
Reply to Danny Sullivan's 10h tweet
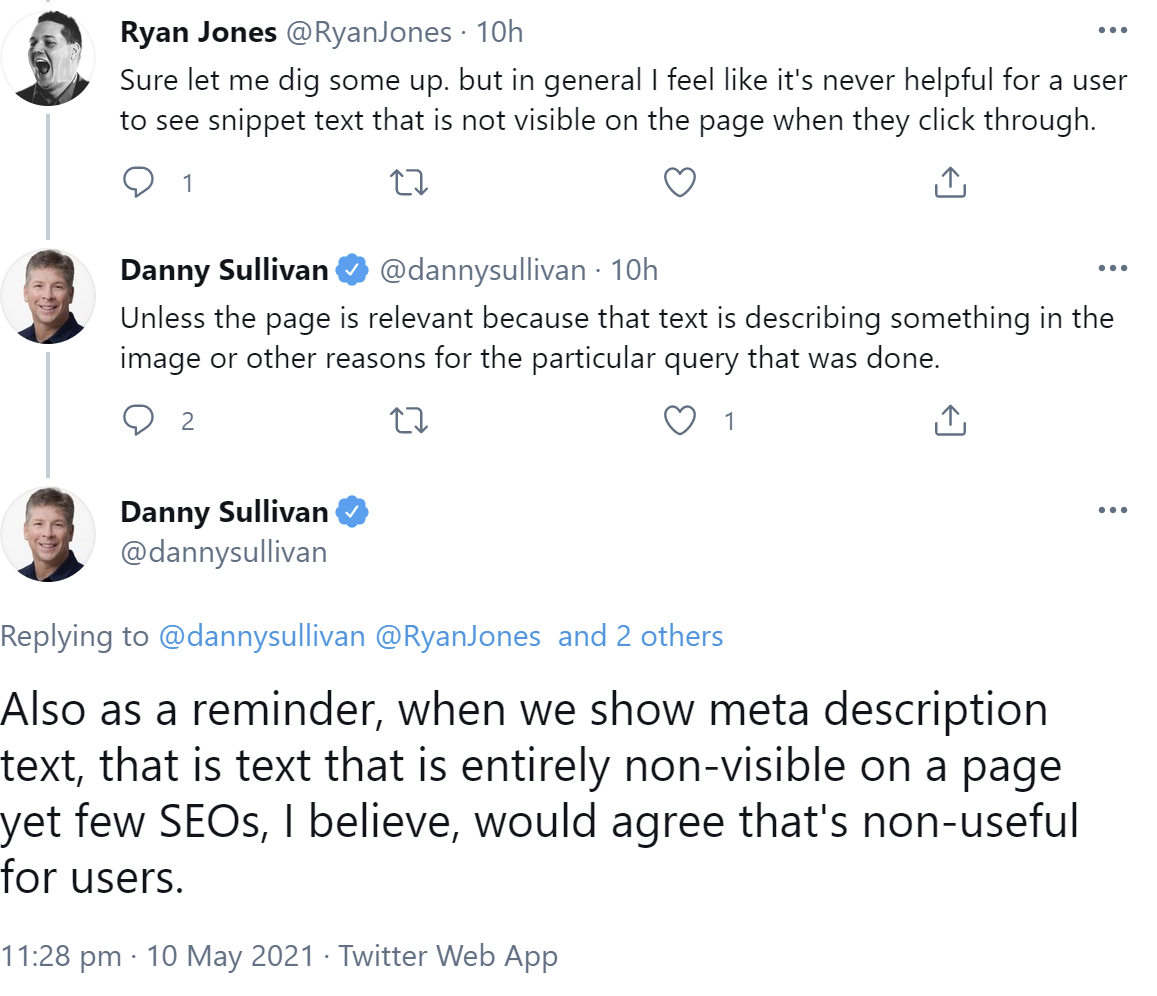click(138, 421)
